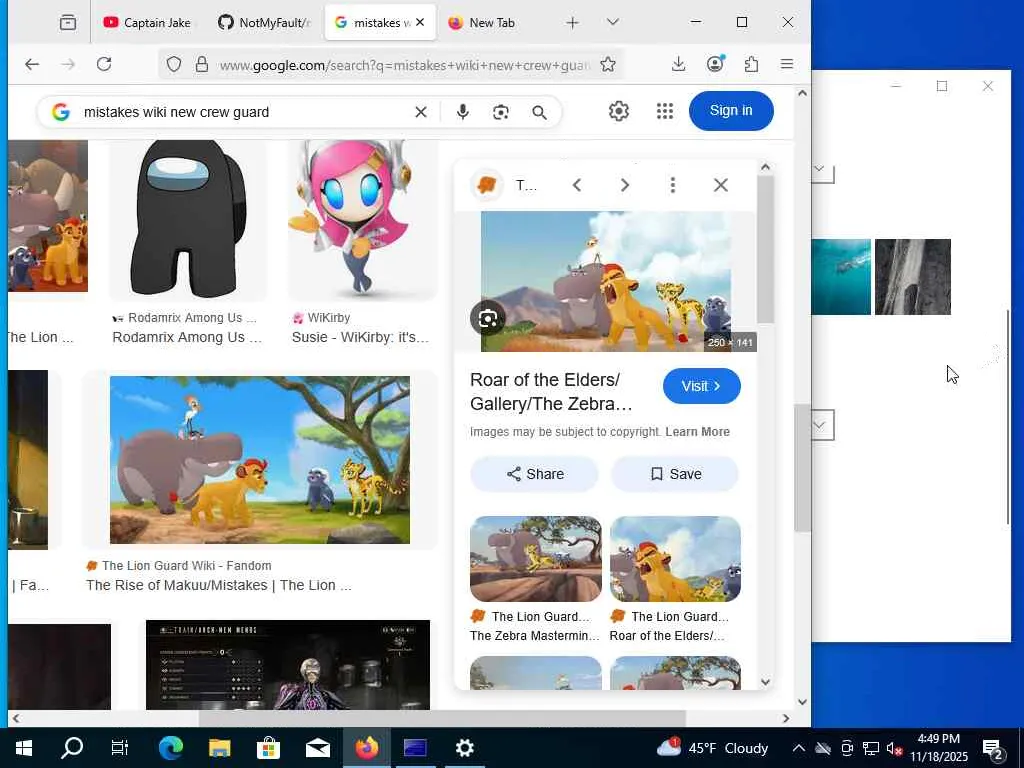This screenshot has height=768, width=1024.
Task: Click the tracking protection shield icon
Action: pos(174,64)
